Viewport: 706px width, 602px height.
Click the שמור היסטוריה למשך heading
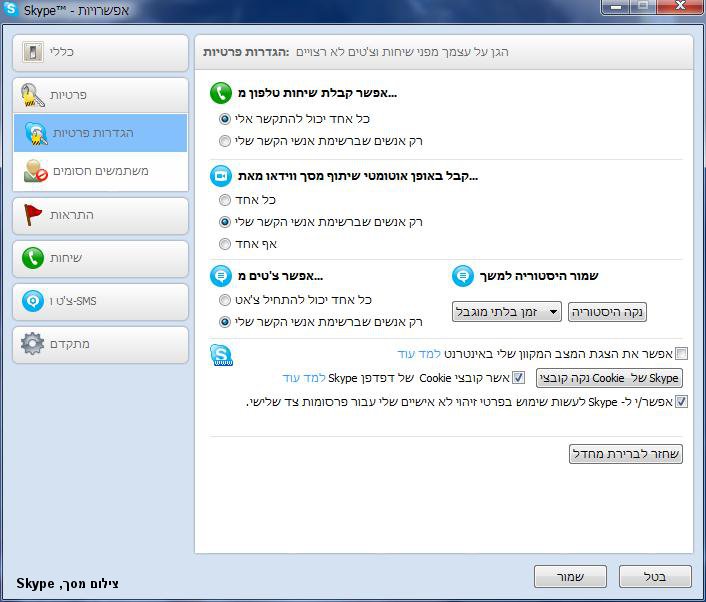[539, 276]
